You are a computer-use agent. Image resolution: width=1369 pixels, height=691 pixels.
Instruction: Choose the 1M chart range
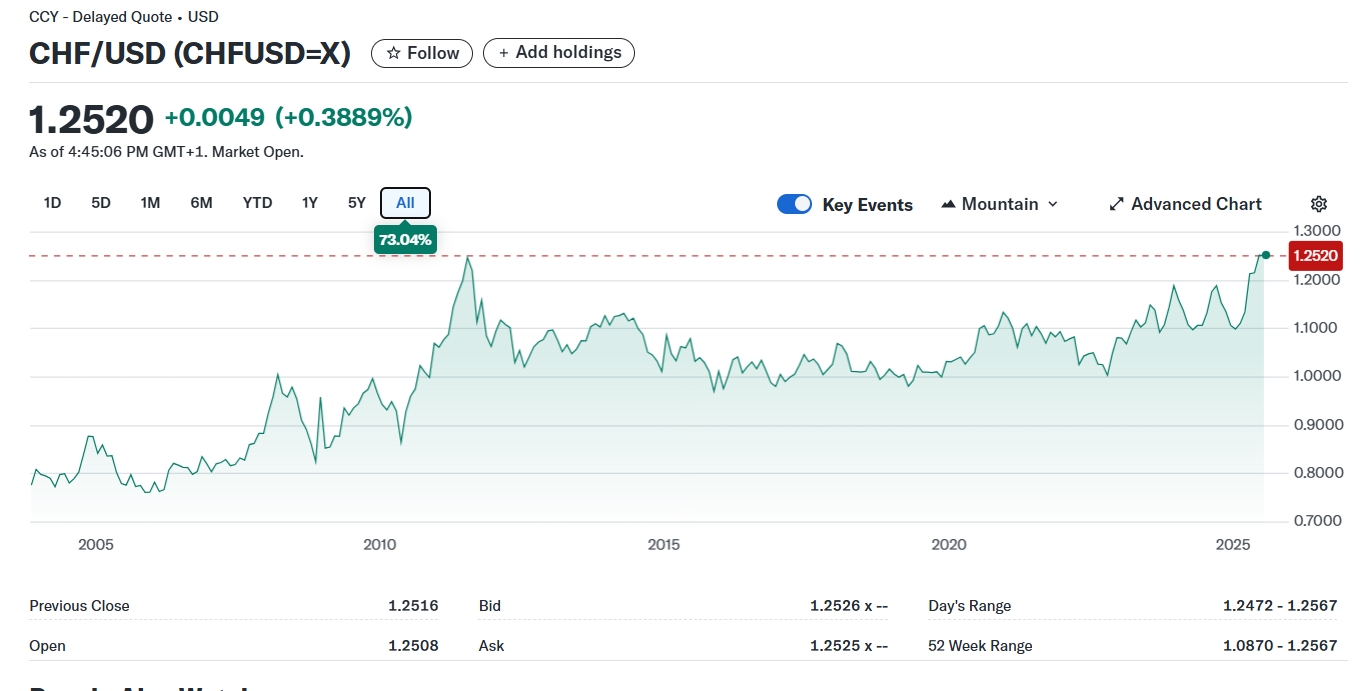(x=150, y=203)
